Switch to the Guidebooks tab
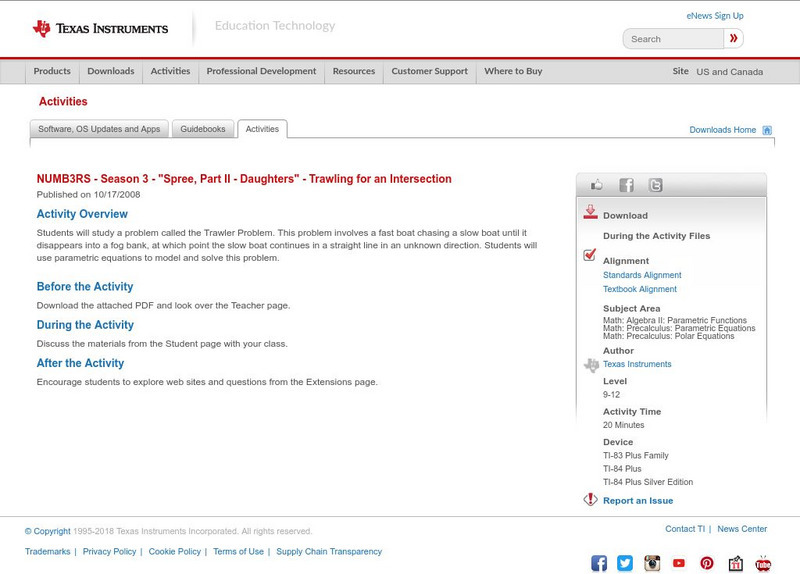 pyautogui.click(x=203, y=129)
